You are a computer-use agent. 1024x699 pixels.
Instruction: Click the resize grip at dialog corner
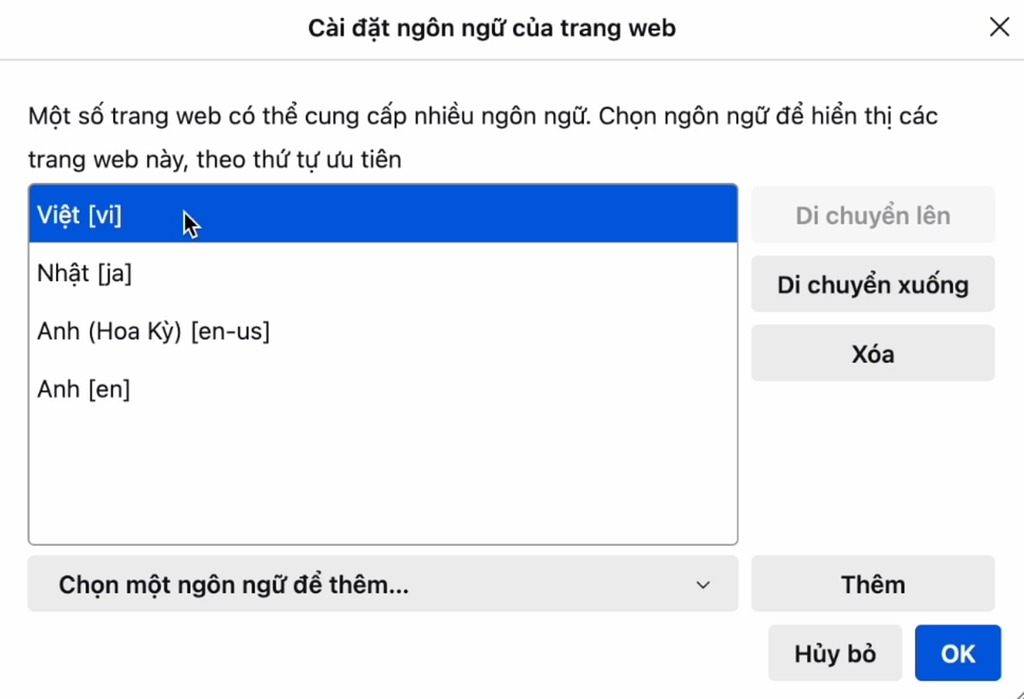pyautogui.click(x=1015, y=690)
